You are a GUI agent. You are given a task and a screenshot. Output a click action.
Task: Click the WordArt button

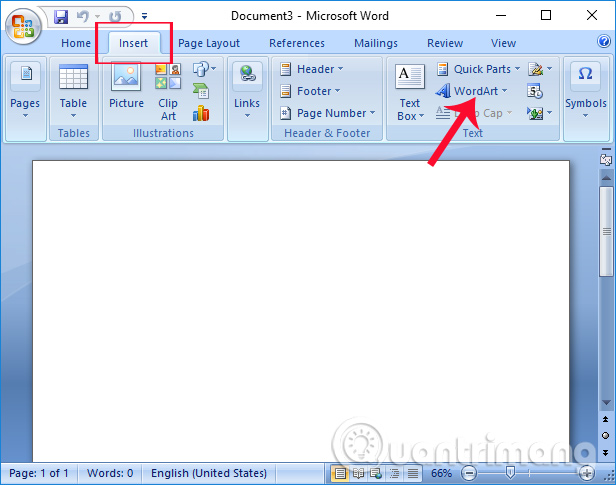[x=471, y=91]
